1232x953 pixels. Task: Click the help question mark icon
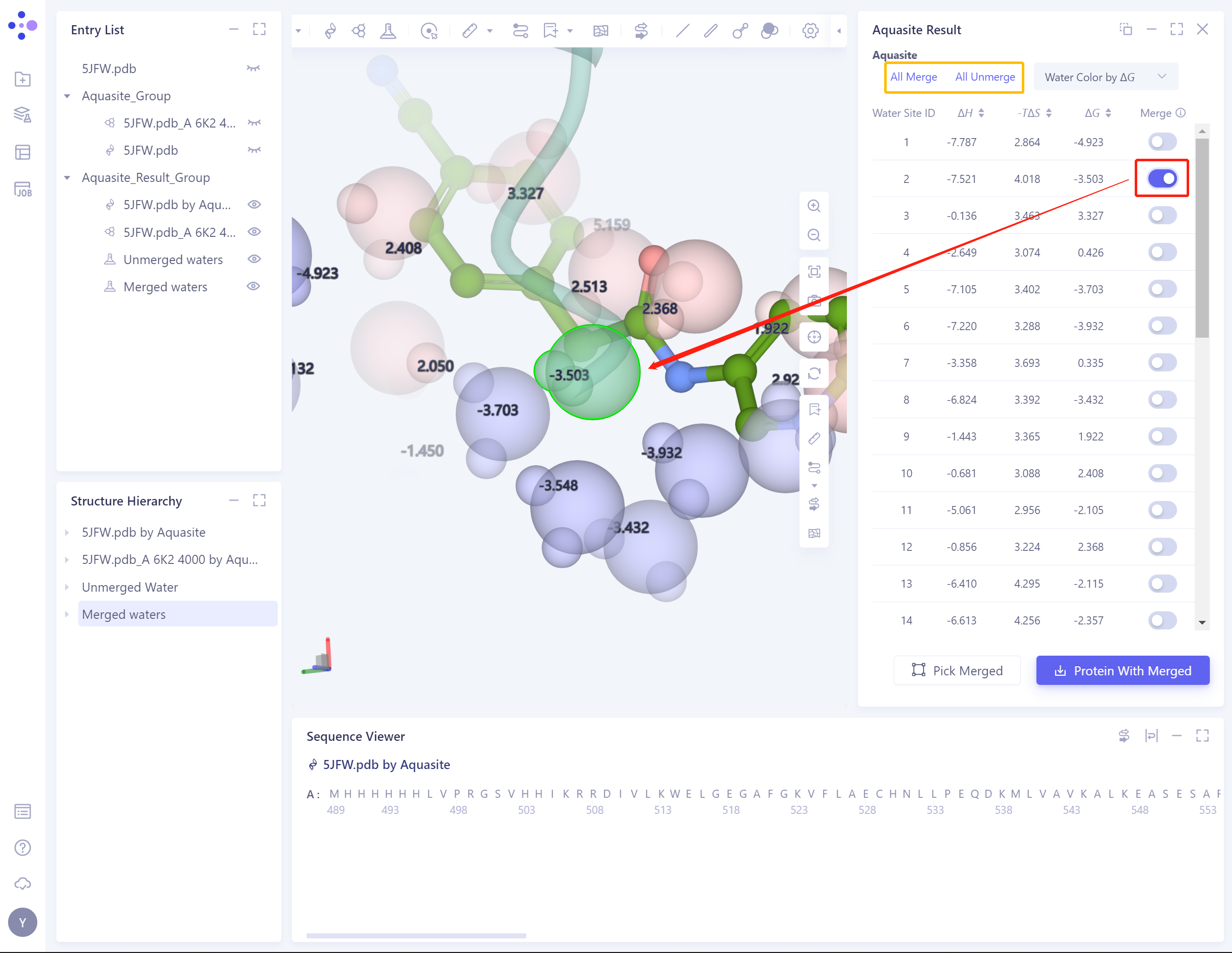point(23,847)
